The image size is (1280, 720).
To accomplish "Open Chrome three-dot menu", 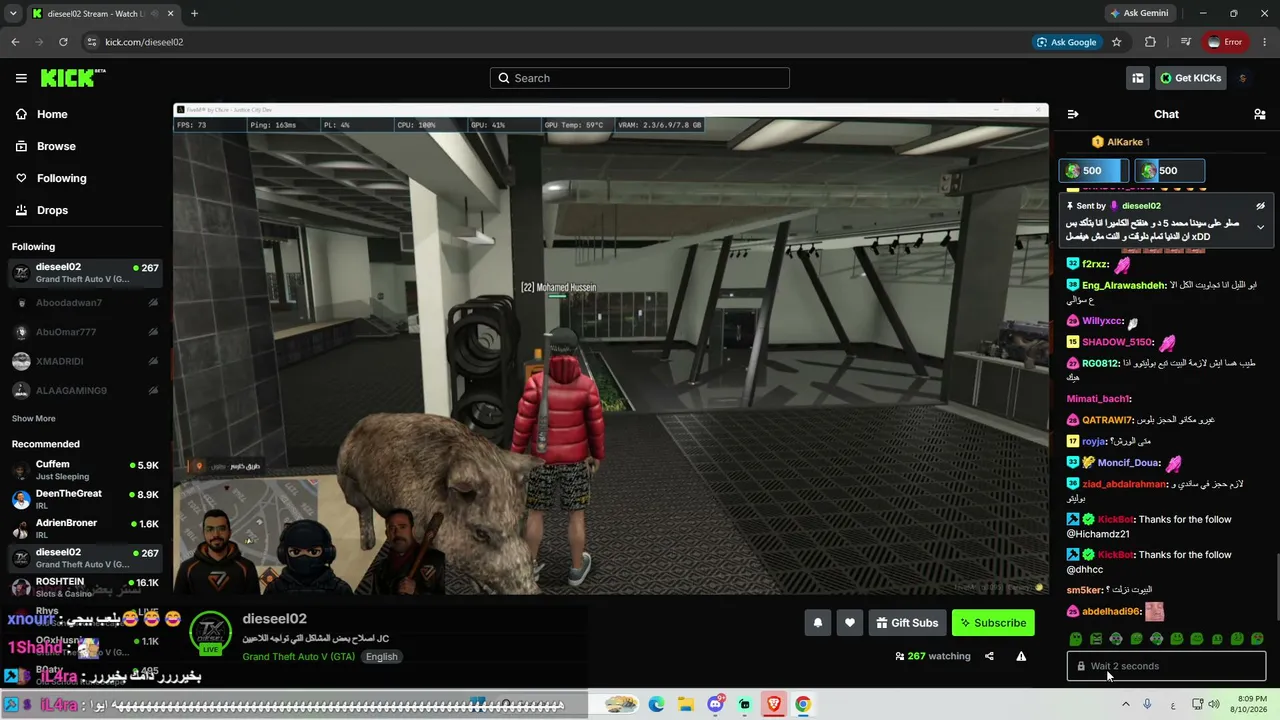I will 1264,42.
